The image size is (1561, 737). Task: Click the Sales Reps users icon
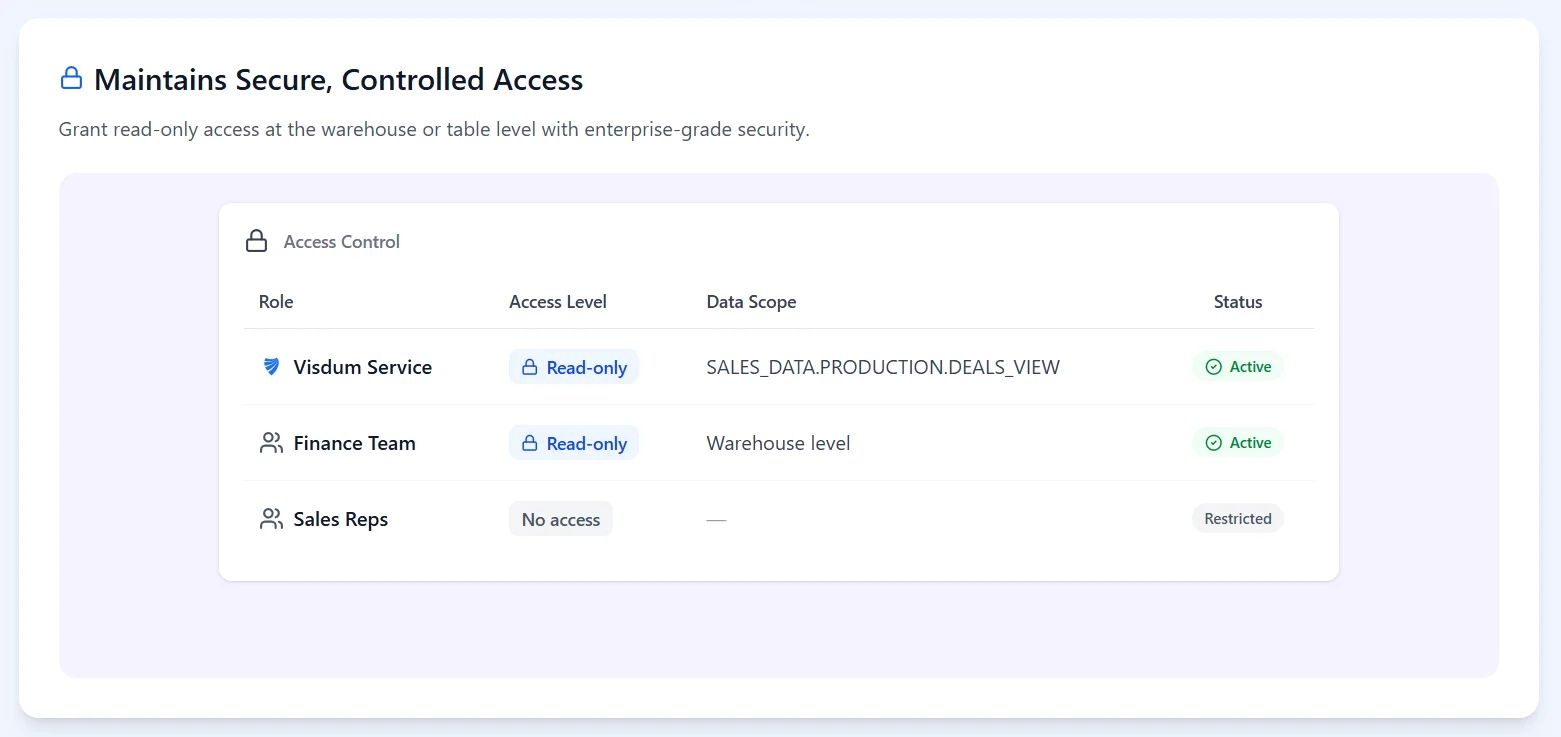click(271, 519)
